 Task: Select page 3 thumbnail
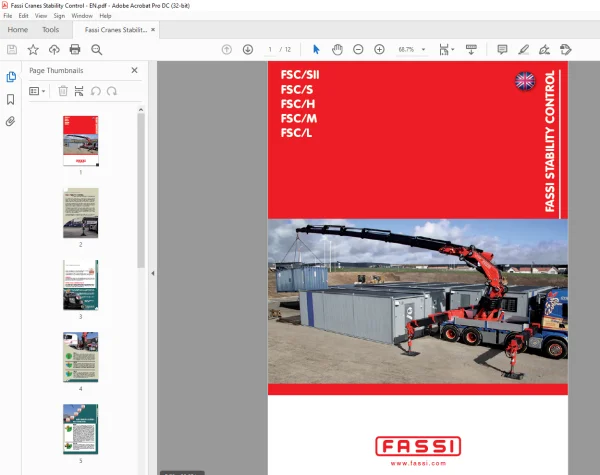click(80, 285)
